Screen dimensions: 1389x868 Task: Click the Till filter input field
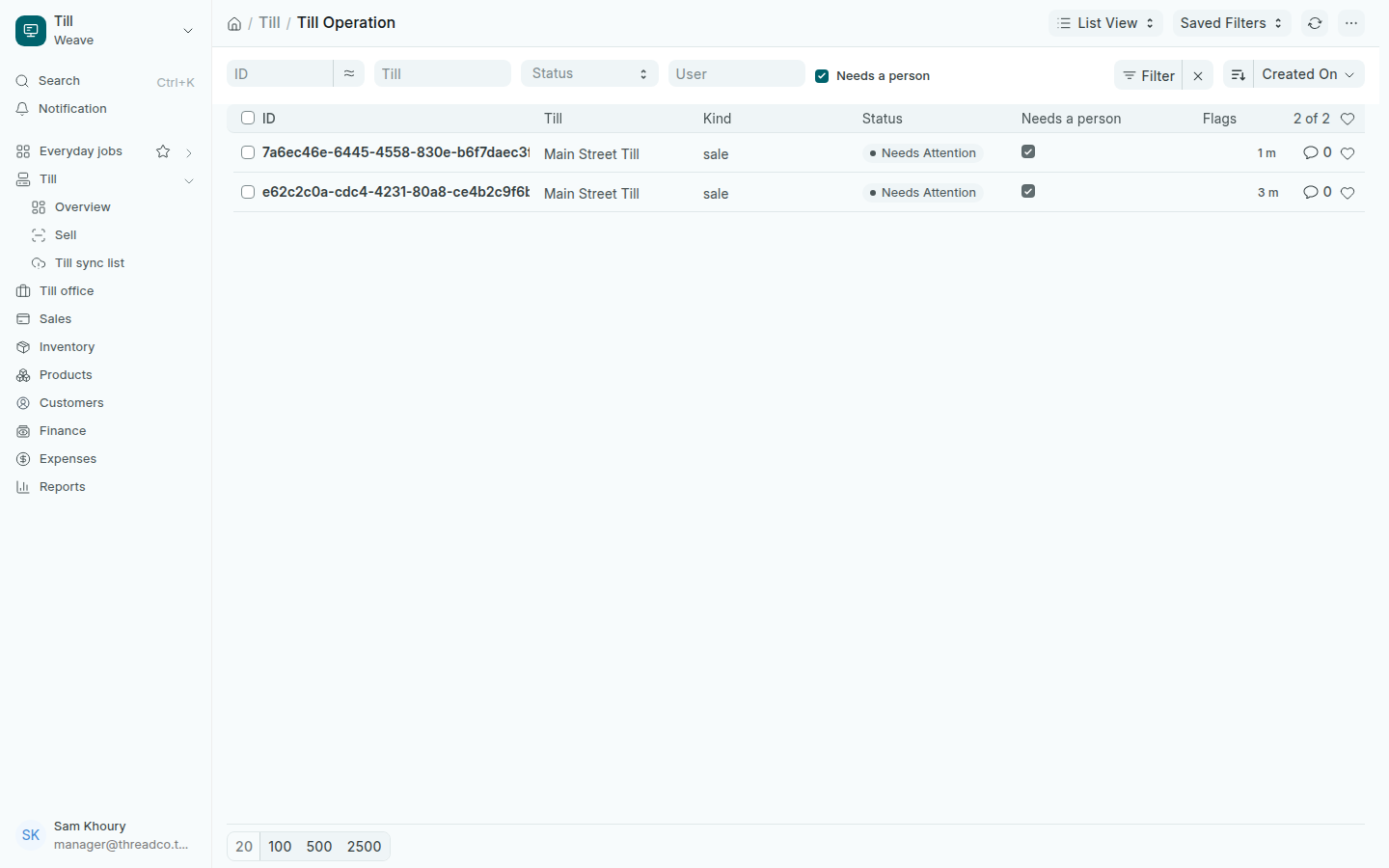[x=442, y=73]
